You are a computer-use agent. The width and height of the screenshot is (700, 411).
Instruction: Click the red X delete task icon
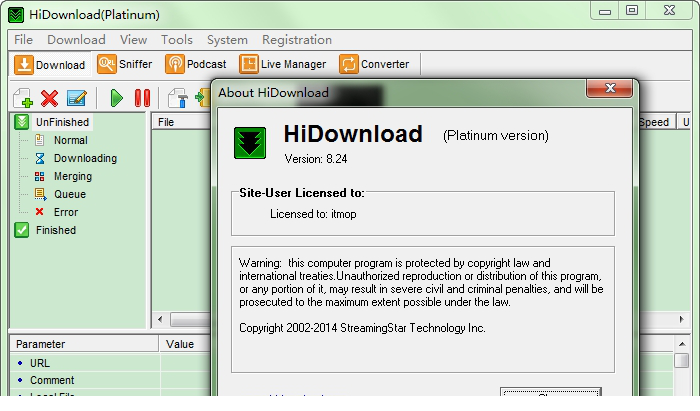coord(50,98)
